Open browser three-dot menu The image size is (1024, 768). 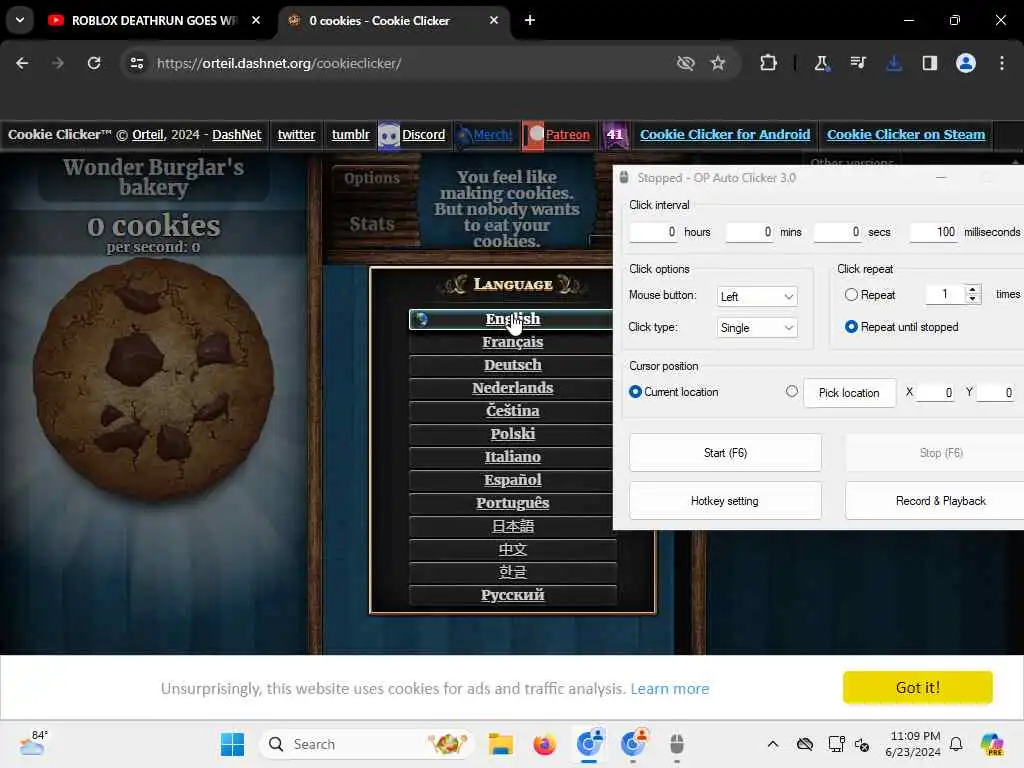(1002, 63)
